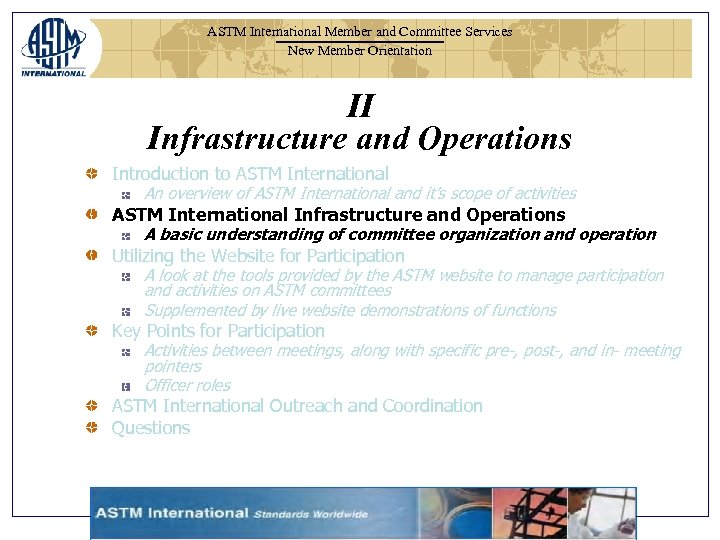Click the "Infrastructure and Operations" slide title
720x540 pixels.
click(360, 138)
